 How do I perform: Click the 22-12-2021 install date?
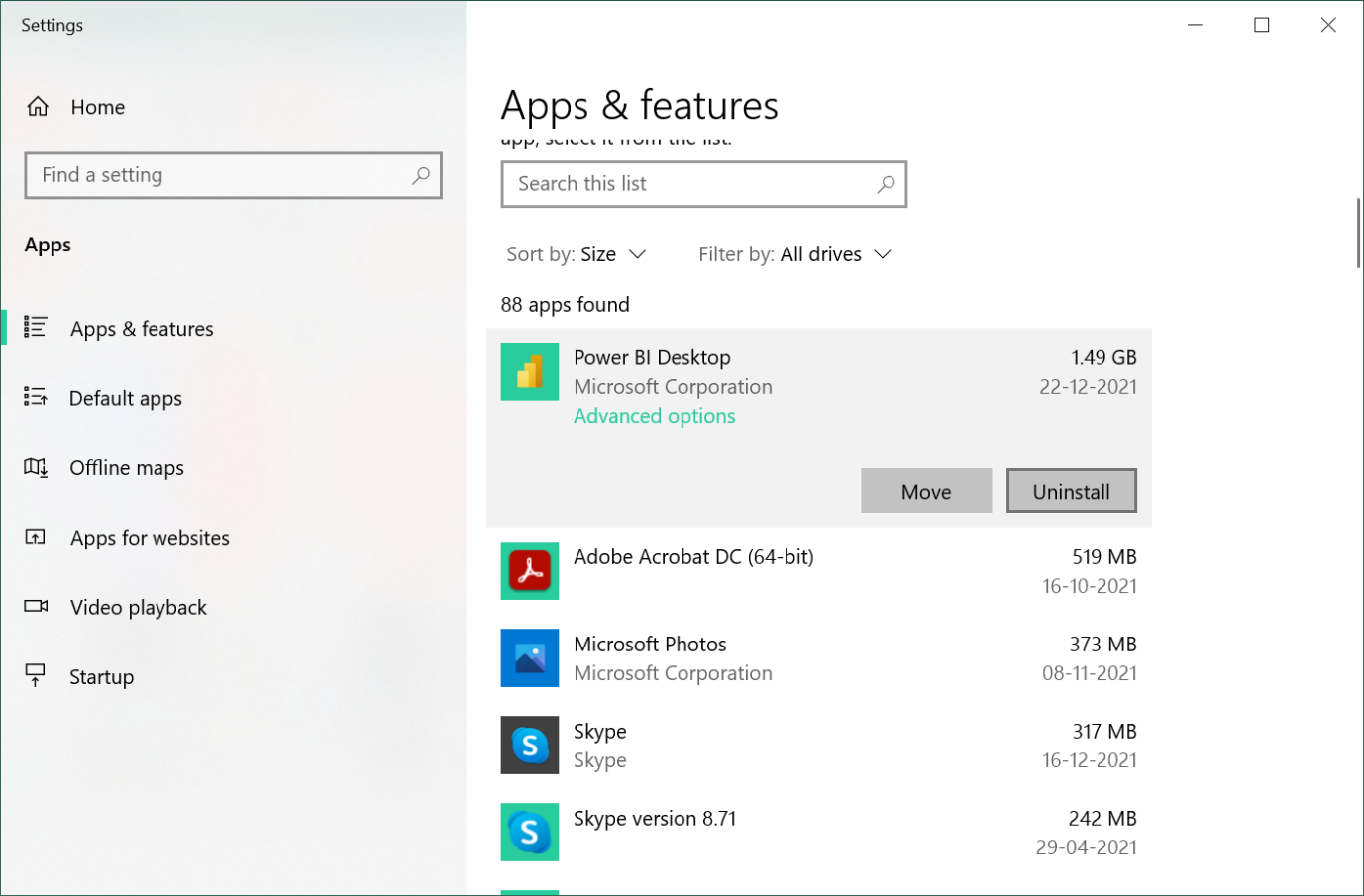[x=1088, y=387]
